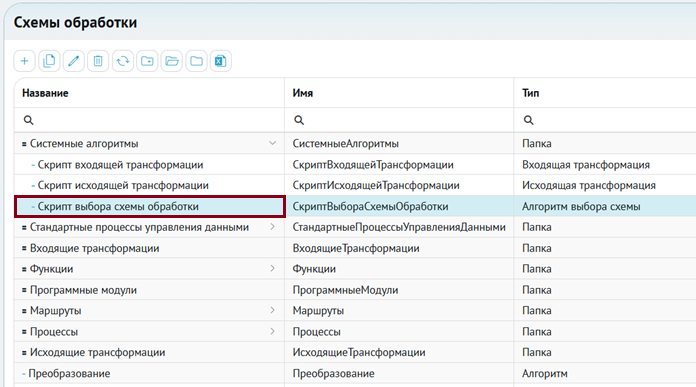Click the Тип column filter field
The image size is (696, 387).
pos(605,120)
